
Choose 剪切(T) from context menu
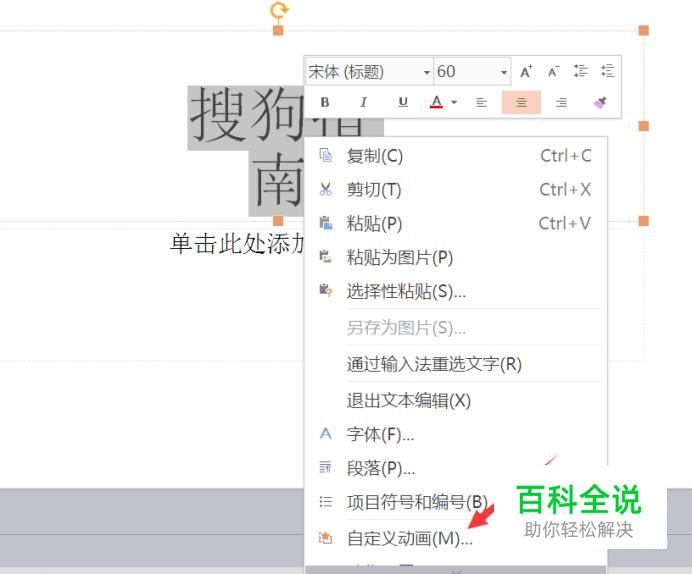coord(456,190)
